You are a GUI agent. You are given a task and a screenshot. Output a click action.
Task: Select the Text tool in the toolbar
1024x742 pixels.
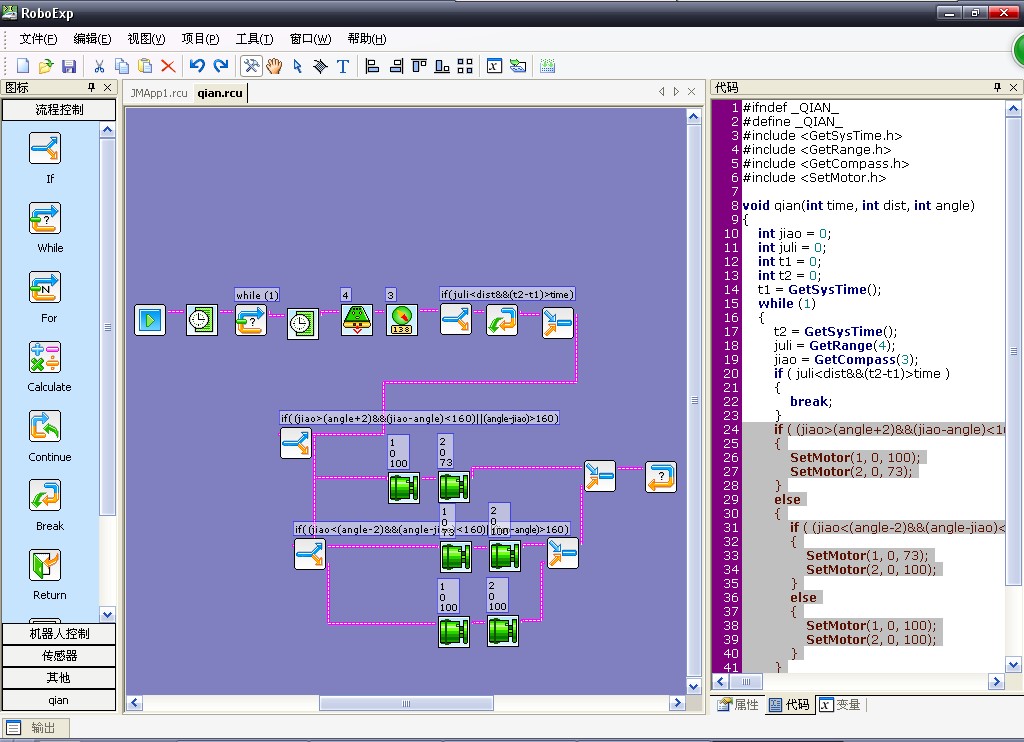coord(343,66)
